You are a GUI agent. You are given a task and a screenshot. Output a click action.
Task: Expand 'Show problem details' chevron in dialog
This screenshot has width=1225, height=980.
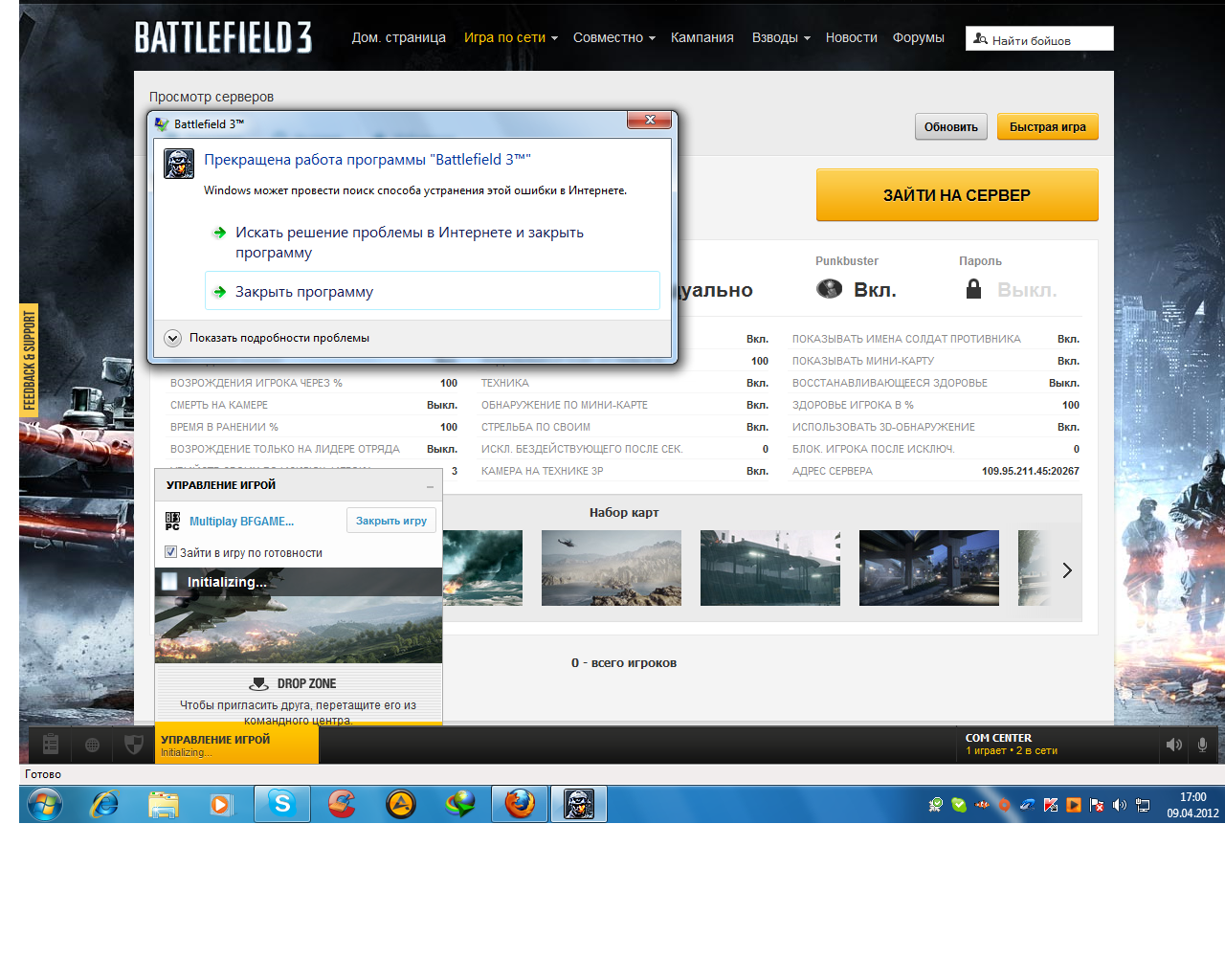pyautogui.click(x=172, y=338)
